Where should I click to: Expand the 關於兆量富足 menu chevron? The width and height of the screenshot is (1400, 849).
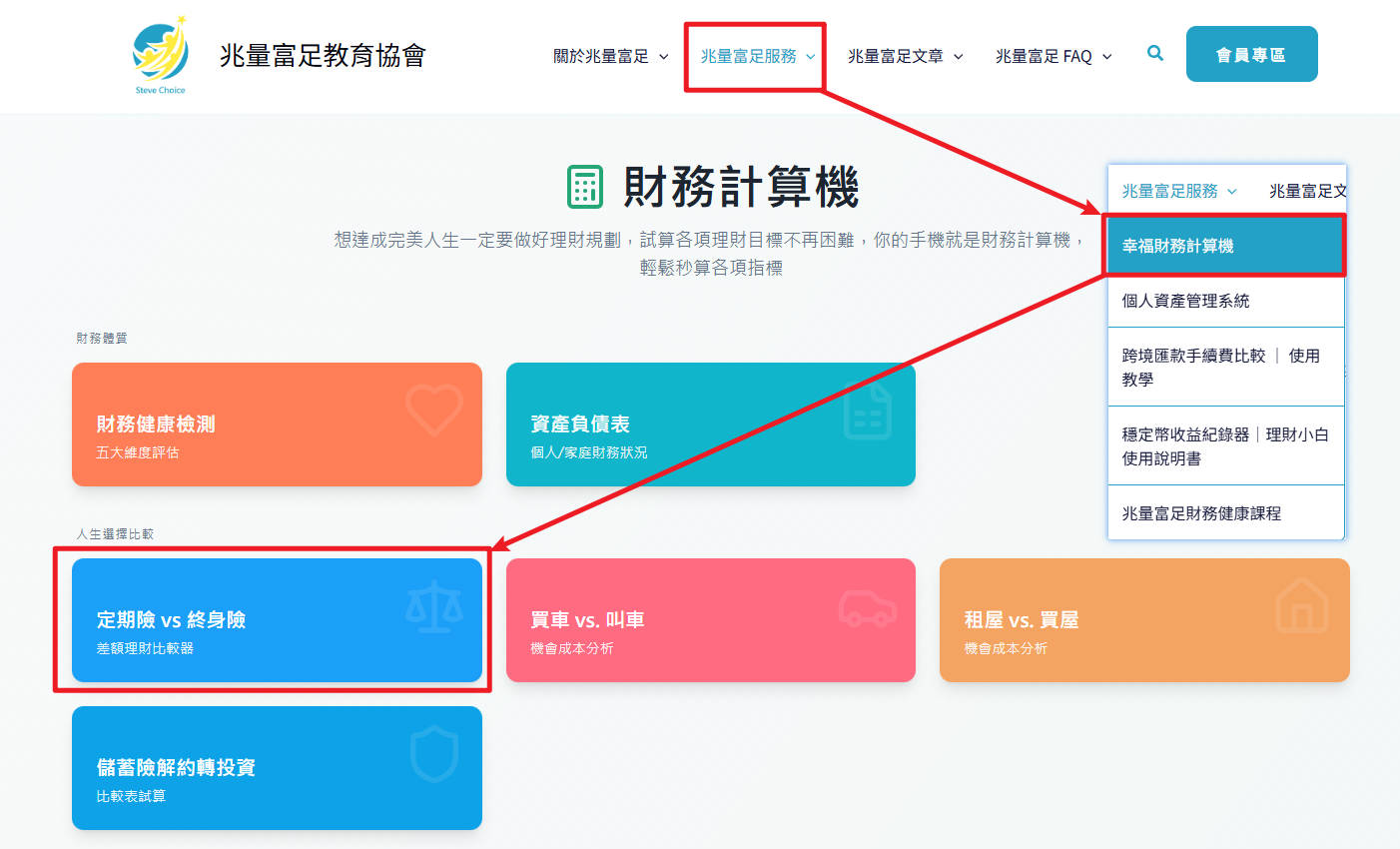[664, 57]
